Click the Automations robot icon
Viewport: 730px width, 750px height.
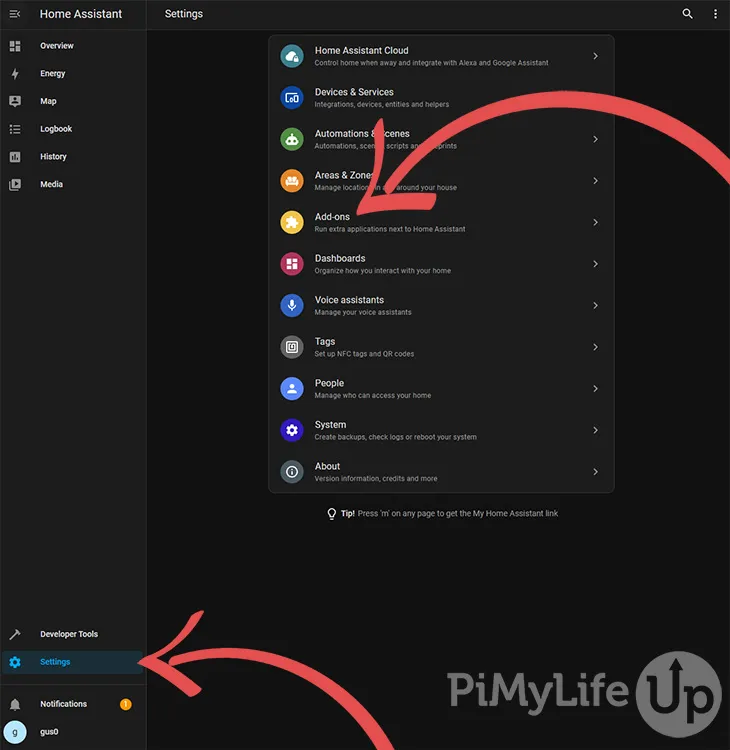click(292, 140)
